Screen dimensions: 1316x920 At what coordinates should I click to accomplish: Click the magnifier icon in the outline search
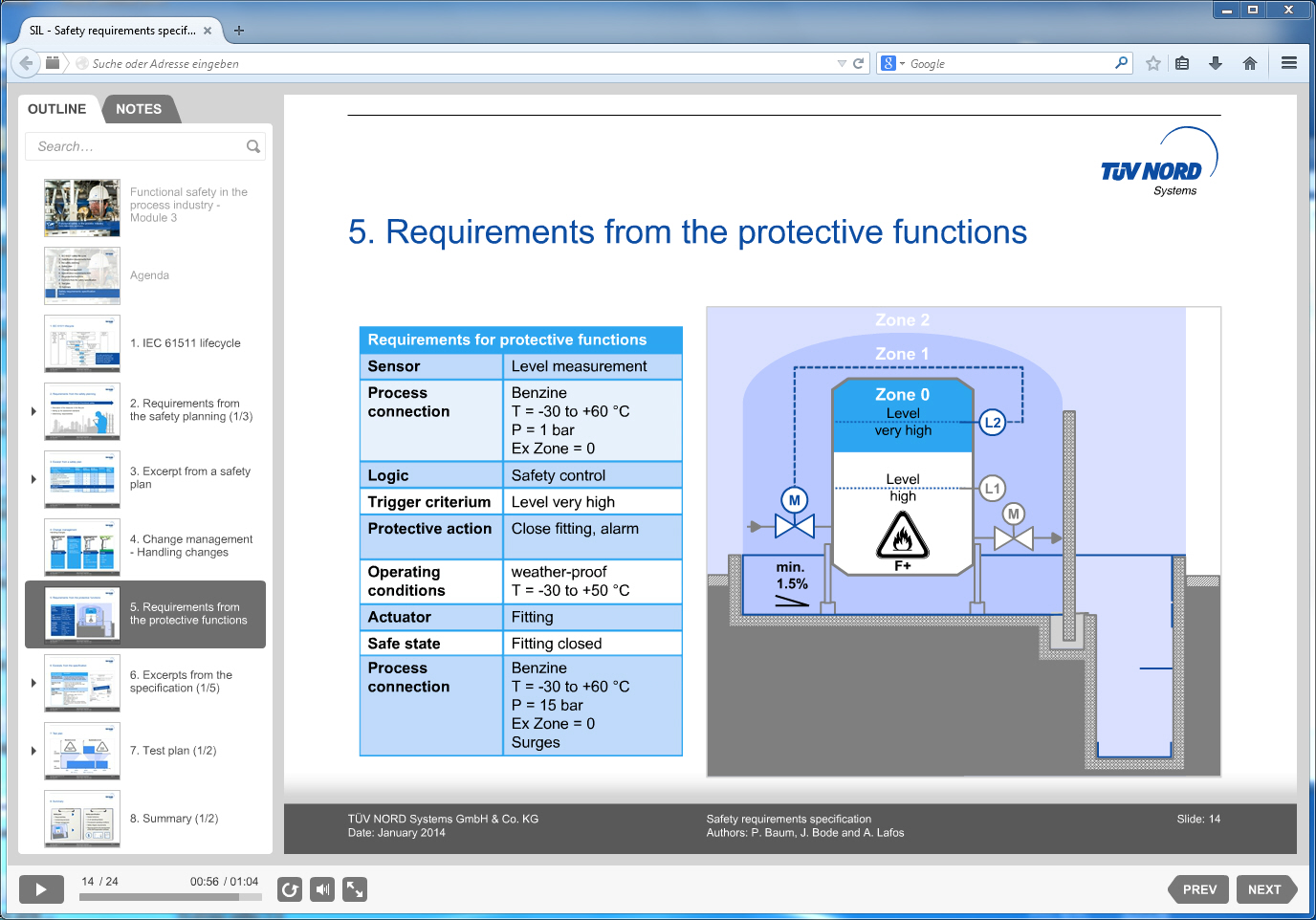point(252,146)
